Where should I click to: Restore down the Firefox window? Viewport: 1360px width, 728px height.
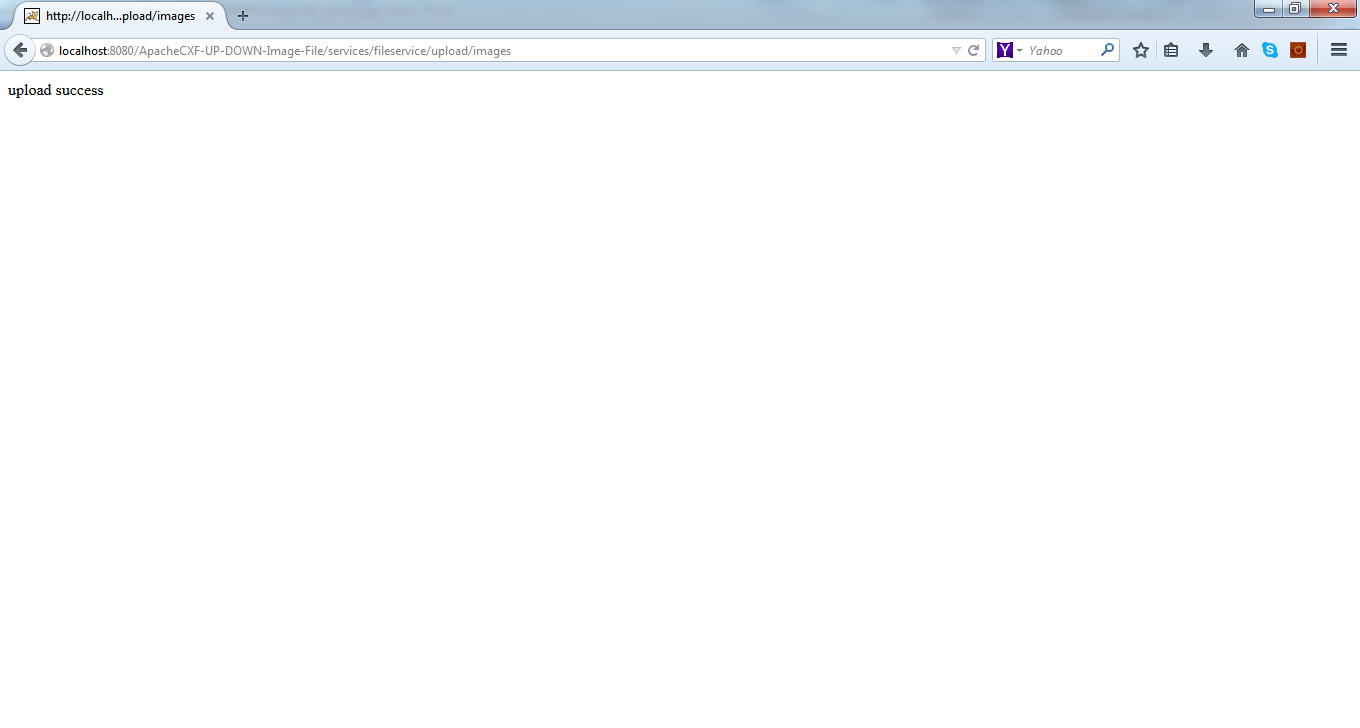[x=1295, y=8]
